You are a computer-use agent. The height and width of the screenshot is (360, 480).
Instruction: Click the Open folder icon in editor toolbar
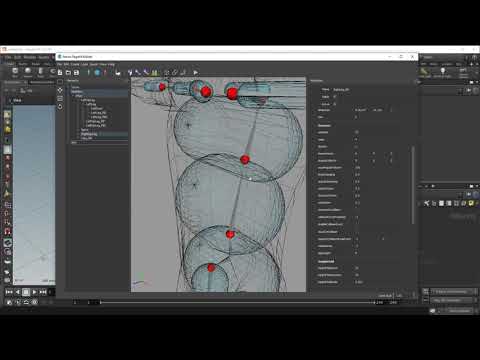(68, 72)
